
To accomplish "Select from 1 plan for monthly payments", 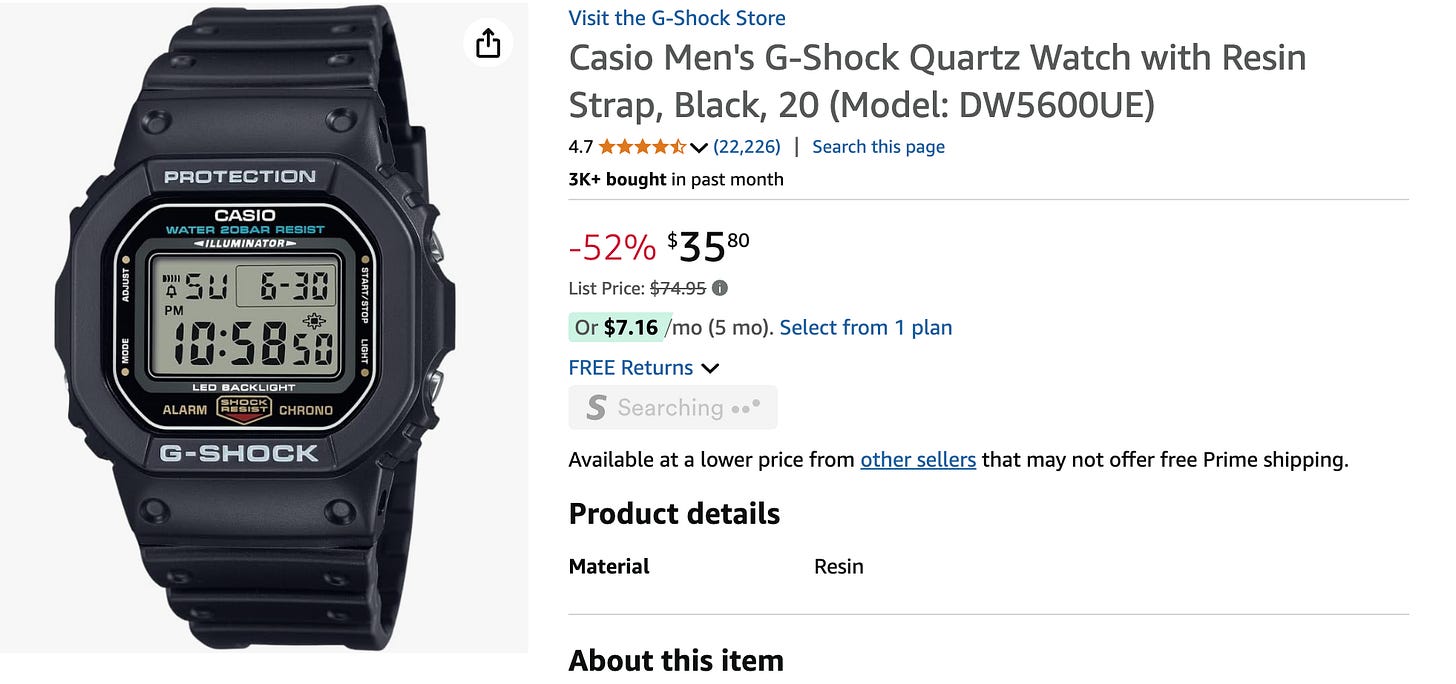I will (x=865, y=327).
